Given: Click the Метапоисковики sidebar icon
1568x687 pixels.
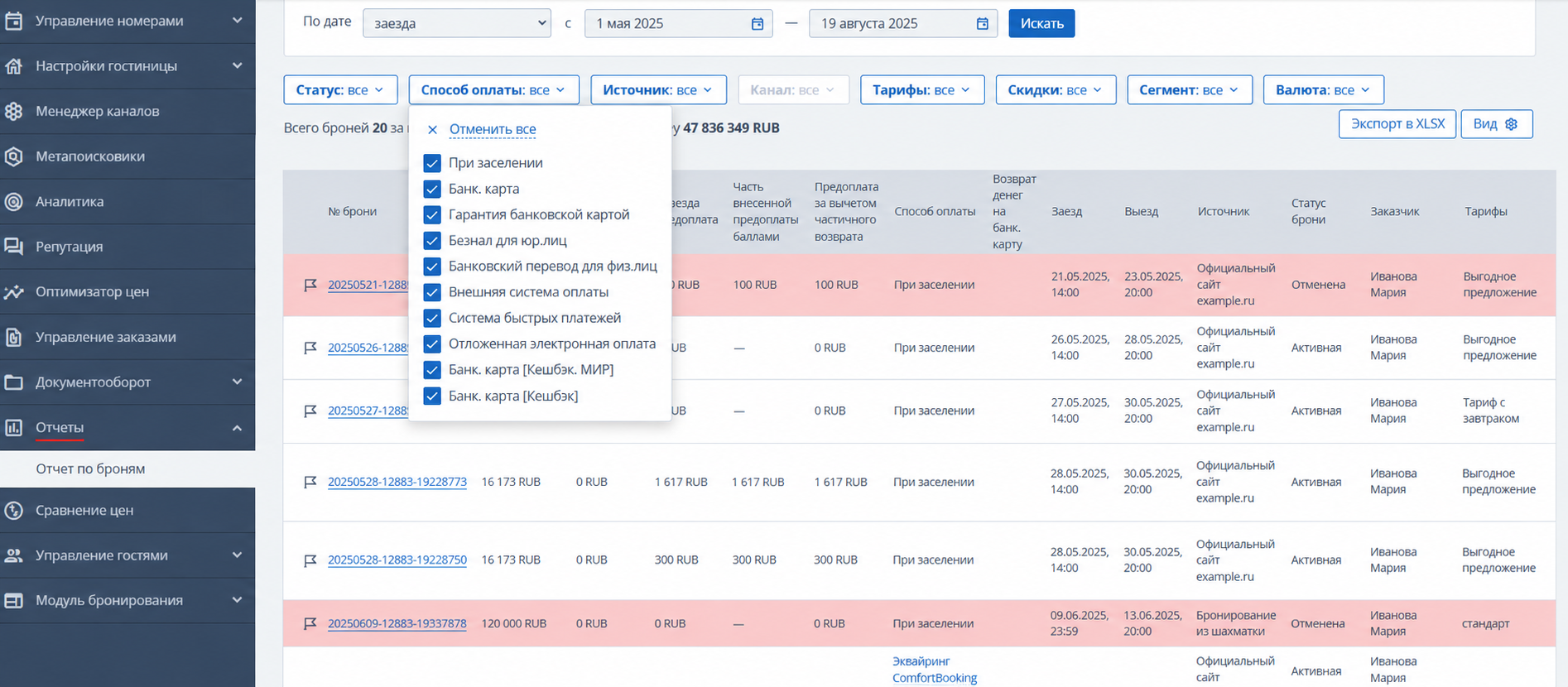Looking at the screenshot, I should [x=13, y=156].
